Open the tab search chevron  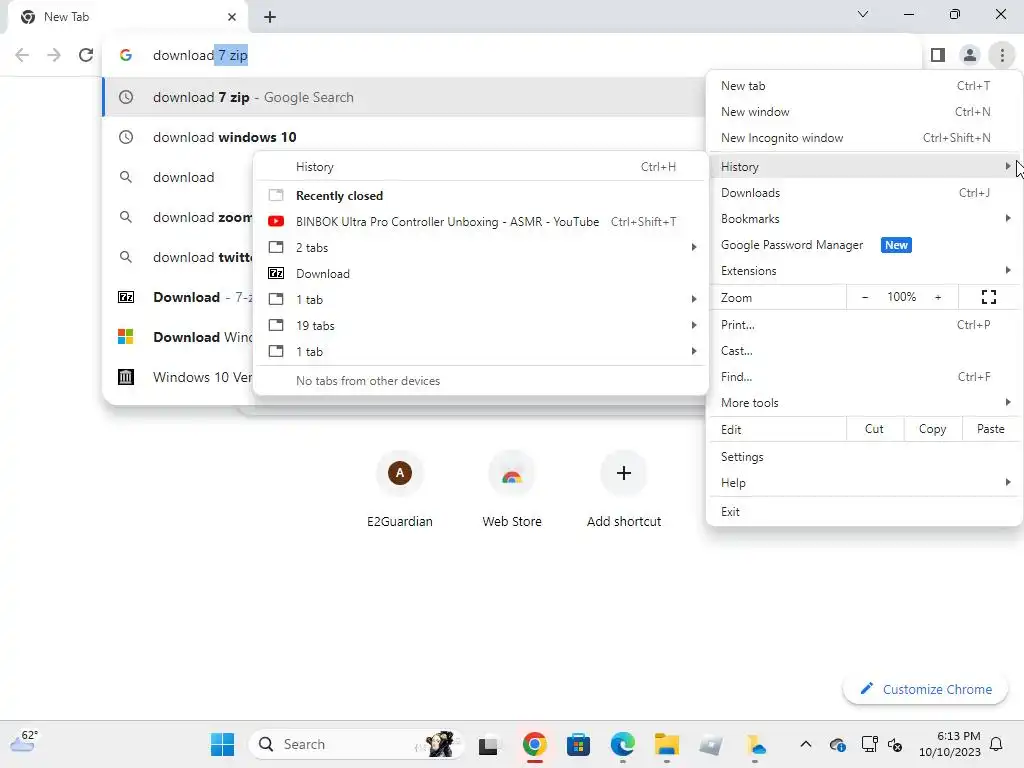pos(863,14)
